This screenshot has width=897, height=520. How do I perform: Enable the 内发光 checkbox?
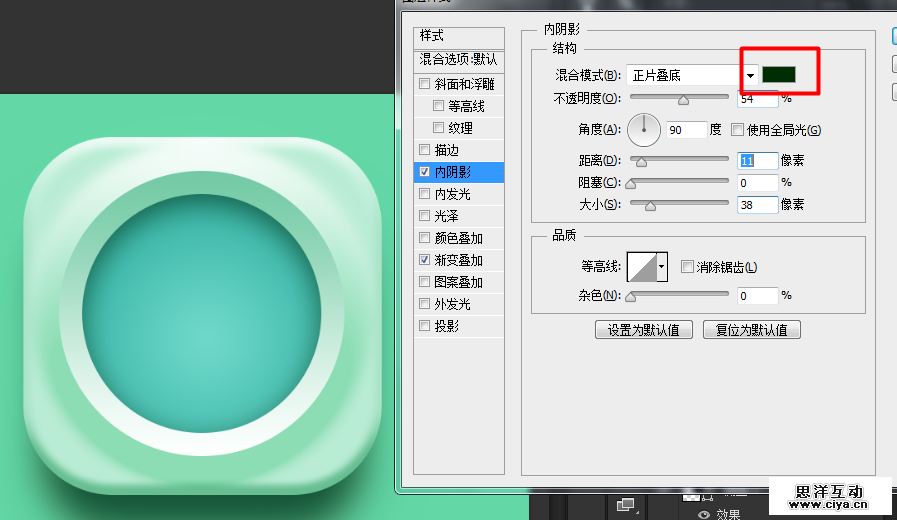pos(424,194)
